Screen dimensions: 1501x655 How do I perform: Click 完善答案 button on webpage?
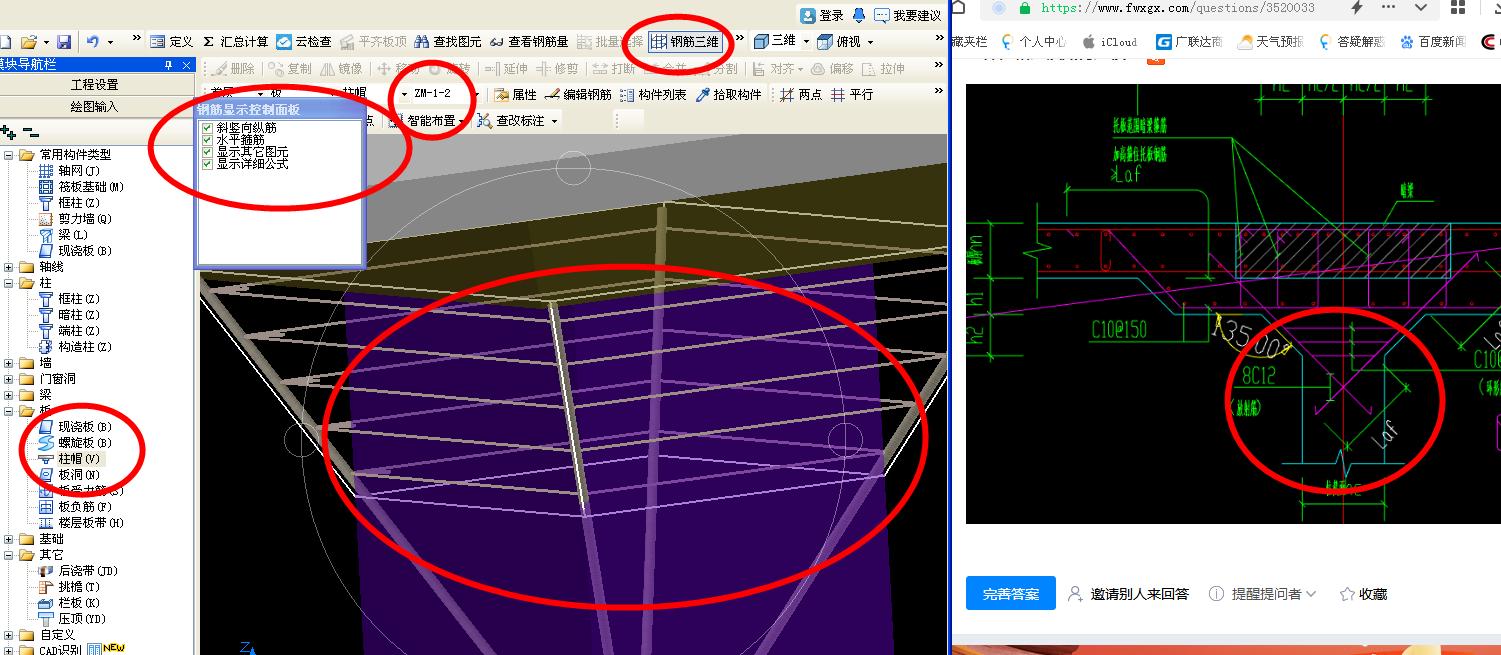pyautogui.click(x=1010, y=594)
